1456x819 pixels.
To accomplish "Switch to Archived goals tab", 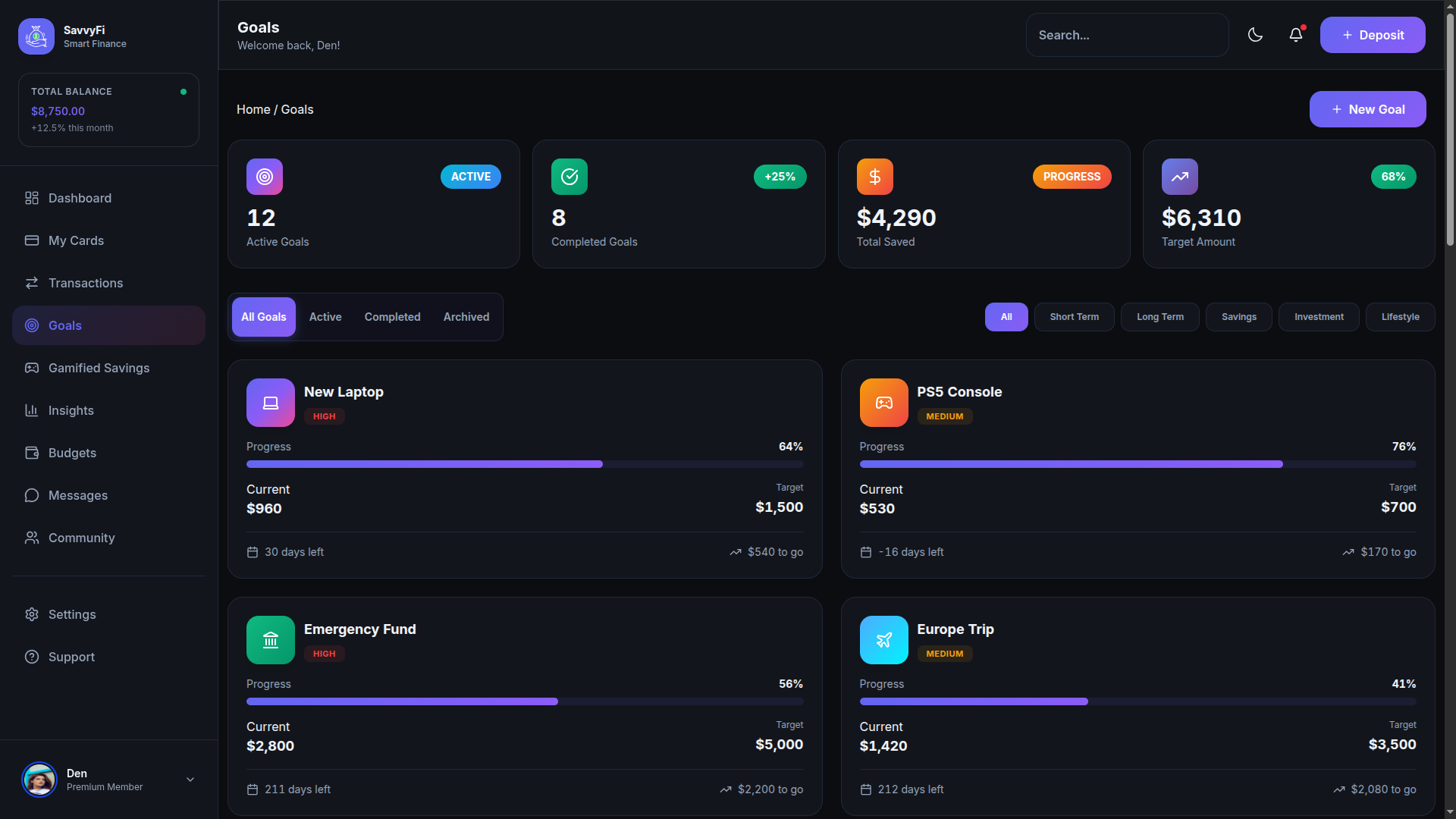I will [466, 317].
